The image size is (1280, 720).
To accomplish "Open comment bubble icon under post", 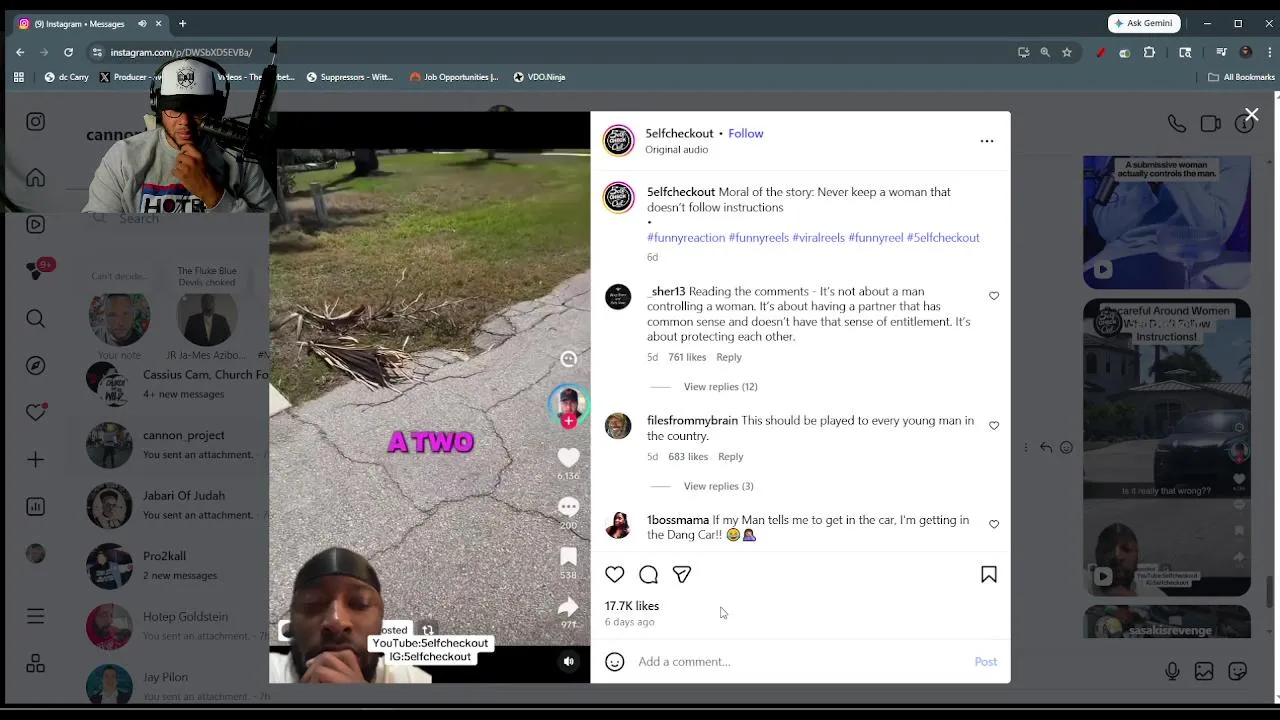I will pyautogui.click(x=648, y=574).
